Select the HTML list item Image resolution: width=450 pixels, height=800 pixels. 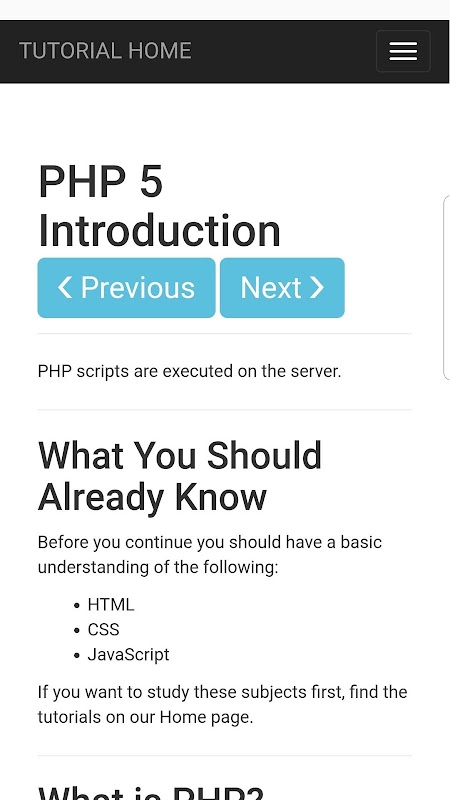[x=111, y=605]
